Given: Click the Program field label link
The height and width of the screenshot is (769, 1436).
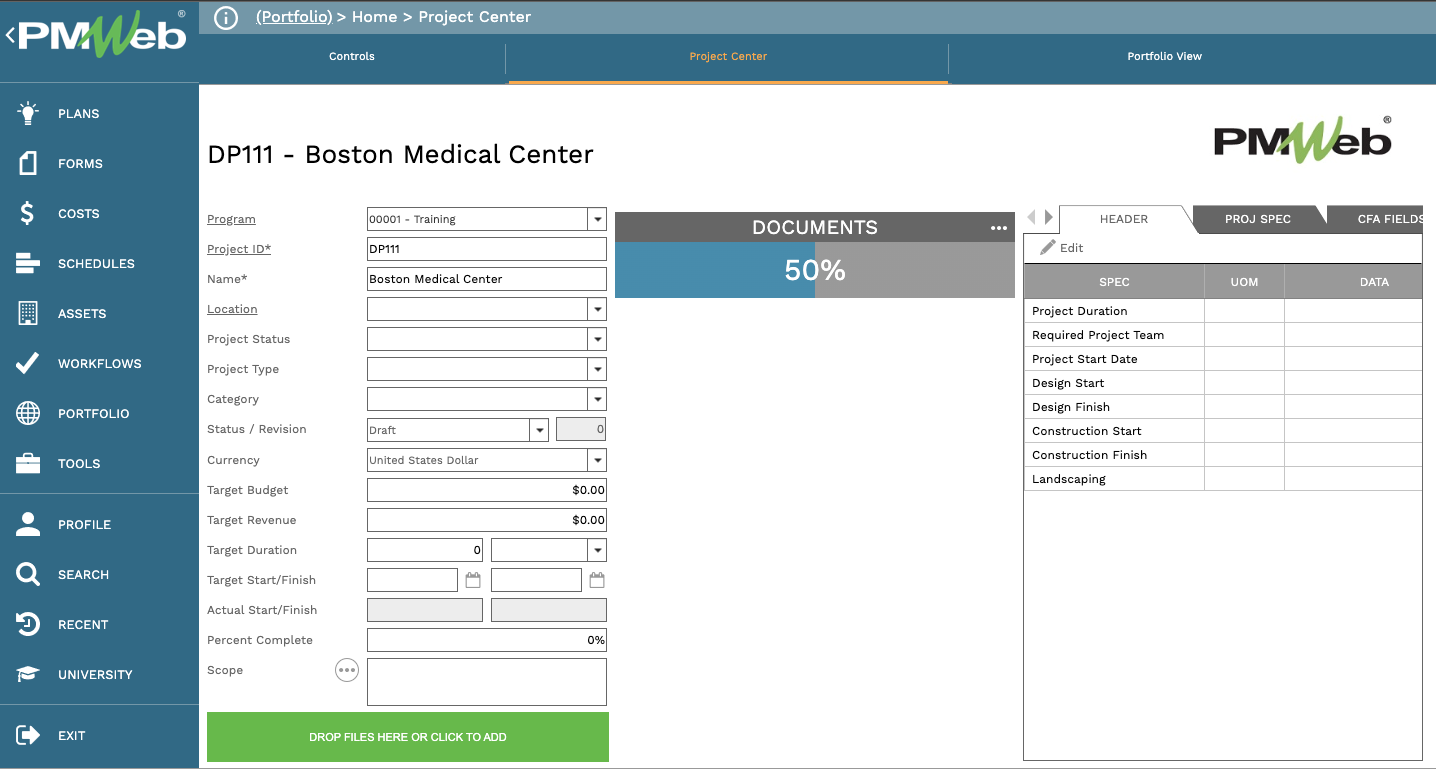Looking at the screenshot, I should [x=231, y=219].
